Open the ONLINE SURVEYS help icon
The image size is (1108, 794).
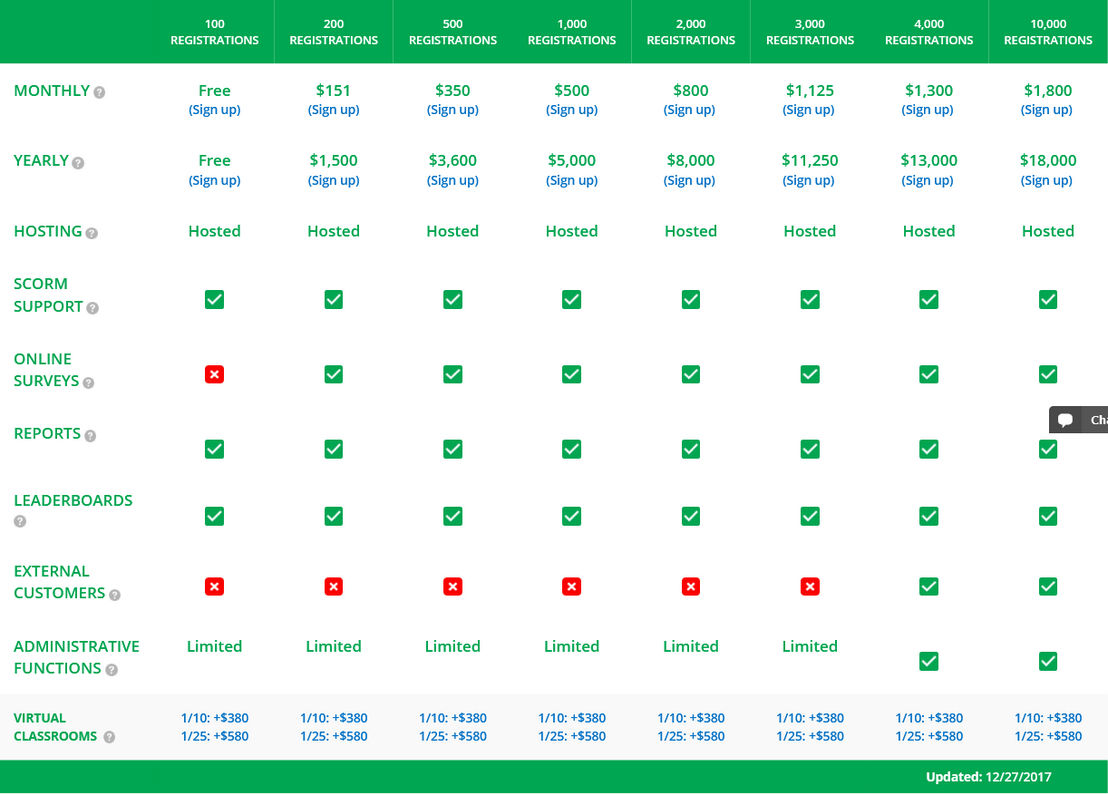(x=88, y=383)
